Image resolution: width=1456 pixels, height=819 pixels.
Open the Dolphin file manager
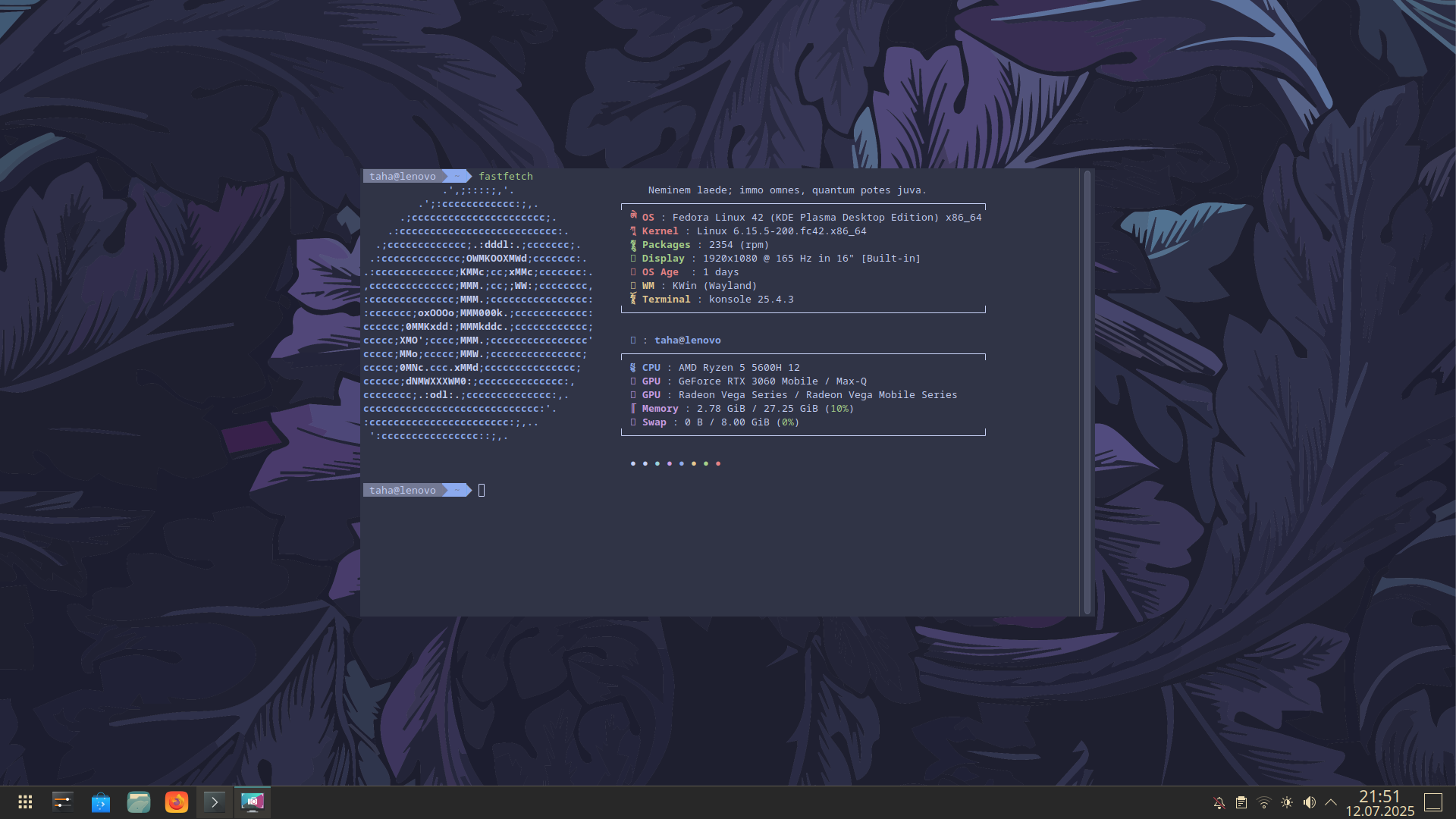tap(139, 802)
